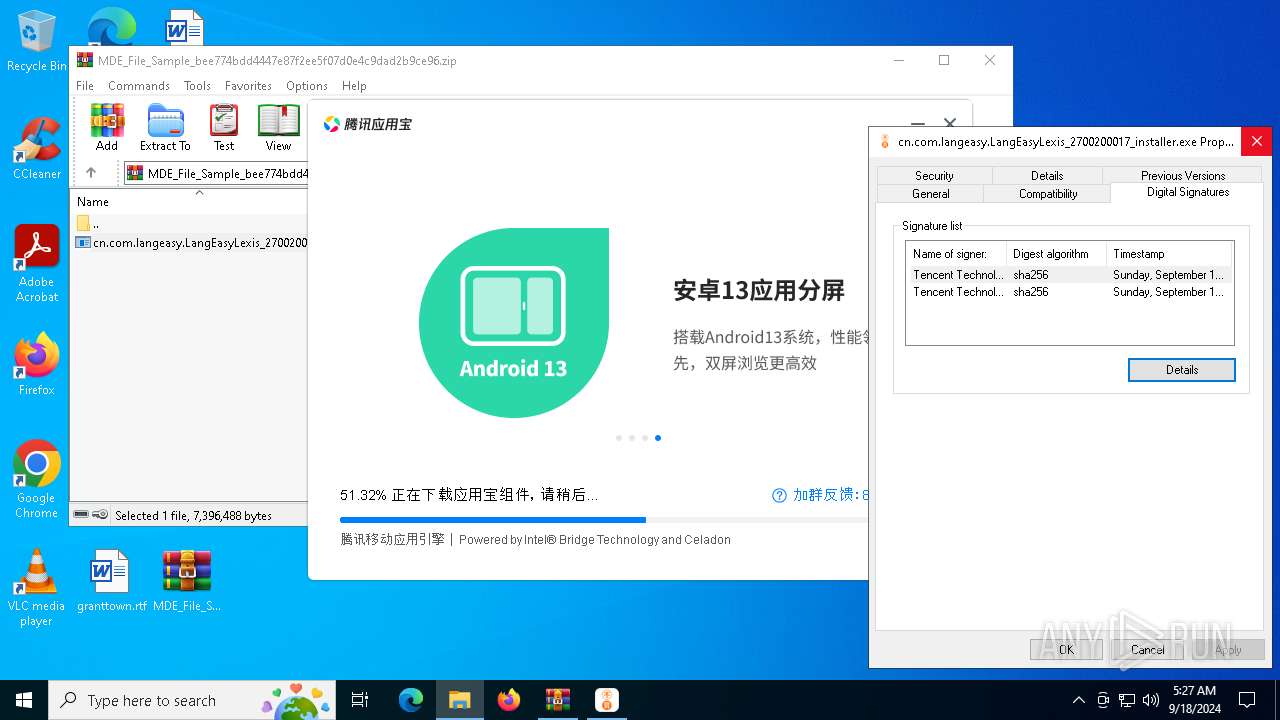Click the taskbar search box
This screenshot has width=1280, height=720.
(x=192, y=700)
